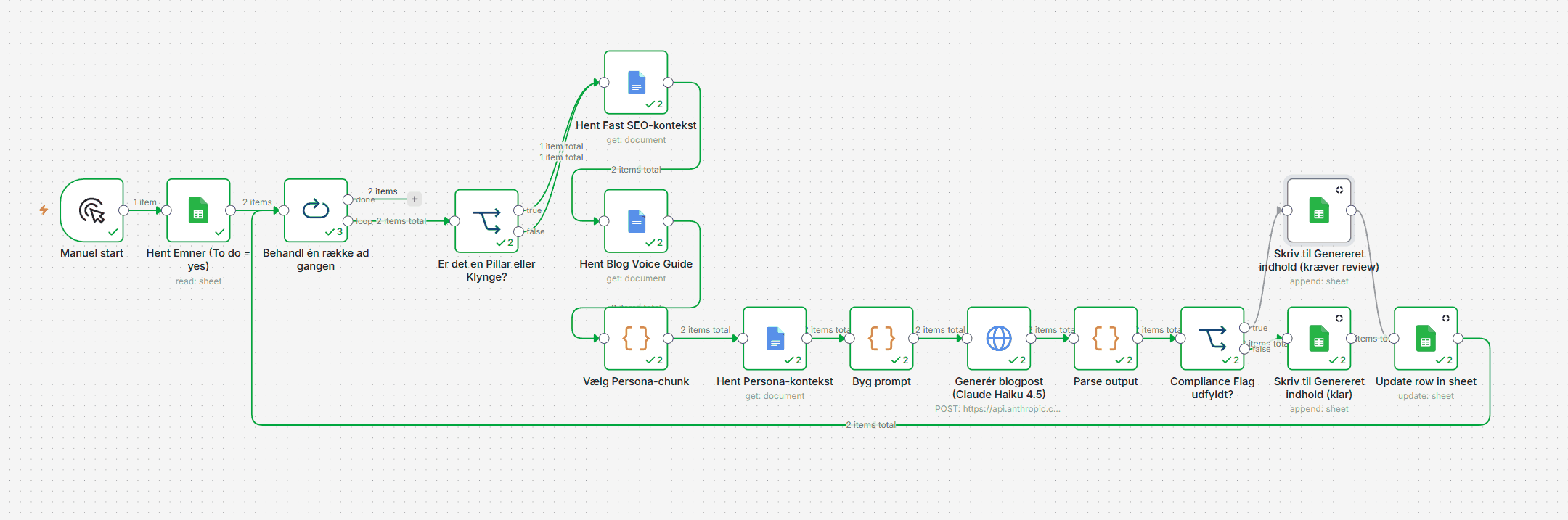This screenshot has height=520, width=1568.
Task: Select the Vælg Persona-chunk code node icon
Action: (x=636, y=339)
